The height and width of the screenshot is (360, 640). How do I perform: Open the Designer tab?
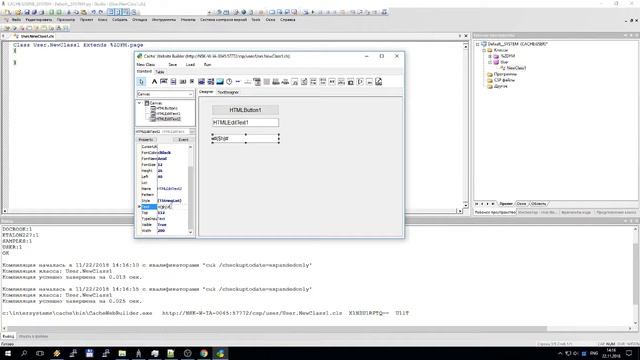pos(206,92)
